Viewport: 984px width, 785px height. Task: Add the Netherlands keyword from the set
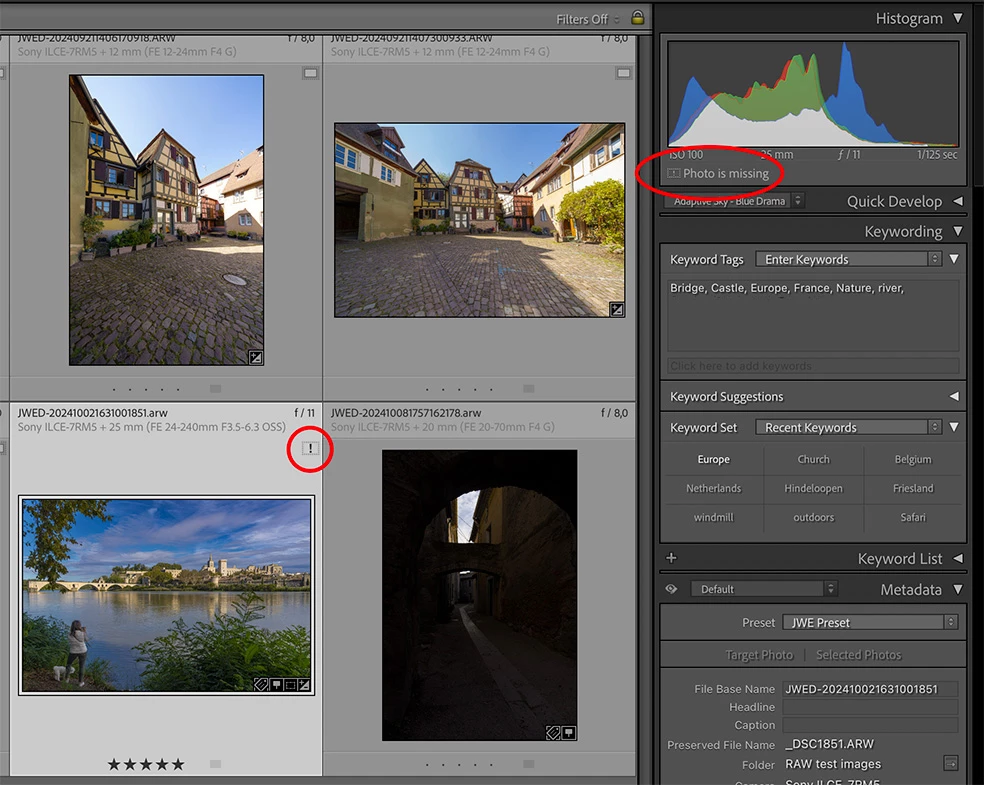(x=714, y=488)
